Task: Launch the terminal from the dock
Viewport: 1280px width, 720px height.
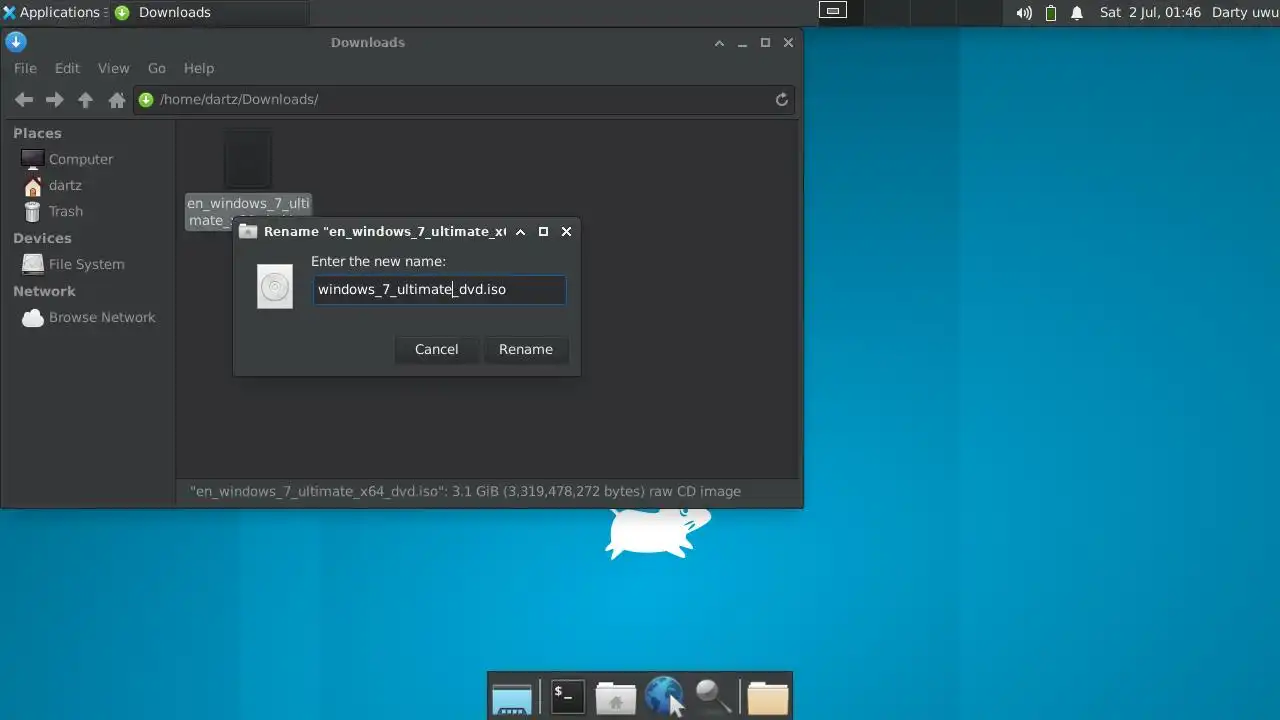Action: click(568, 696)
